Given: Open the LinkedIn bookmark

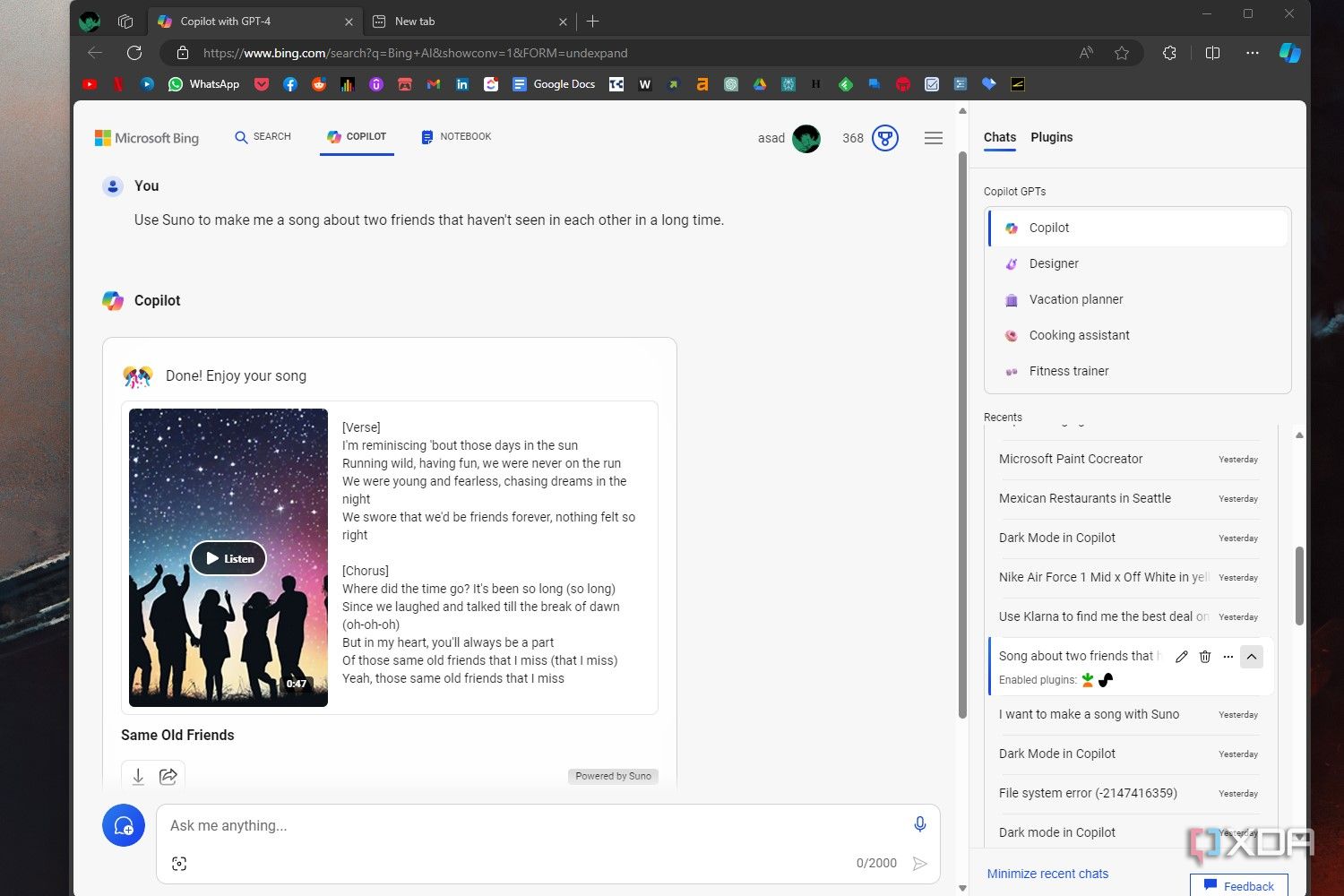Looking at the screenshot, I should pyautogui.click(x=462, y=84).
